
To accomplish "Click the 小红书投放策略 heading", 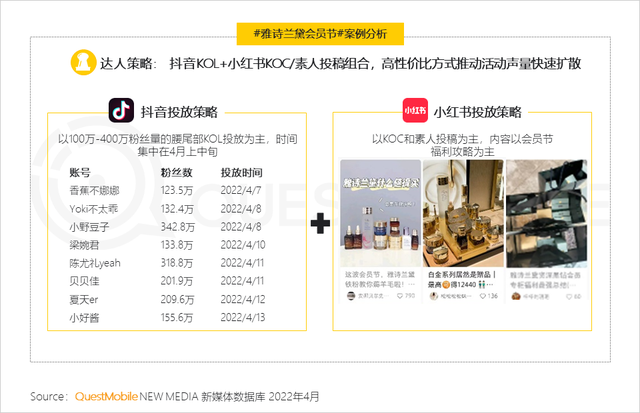I will click(x=478, y=112).
